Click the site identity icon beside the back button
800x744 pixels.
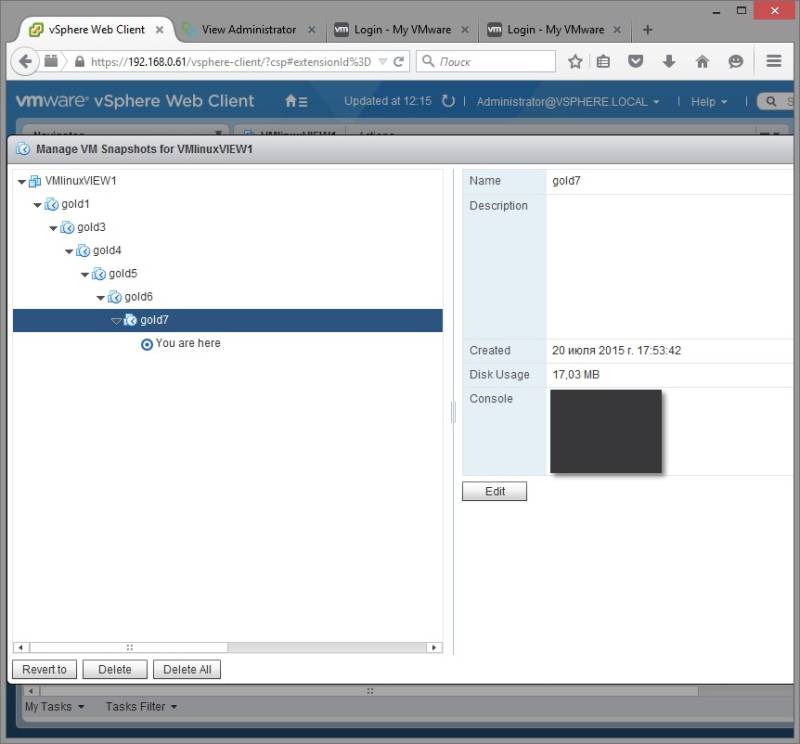(51, 61)
